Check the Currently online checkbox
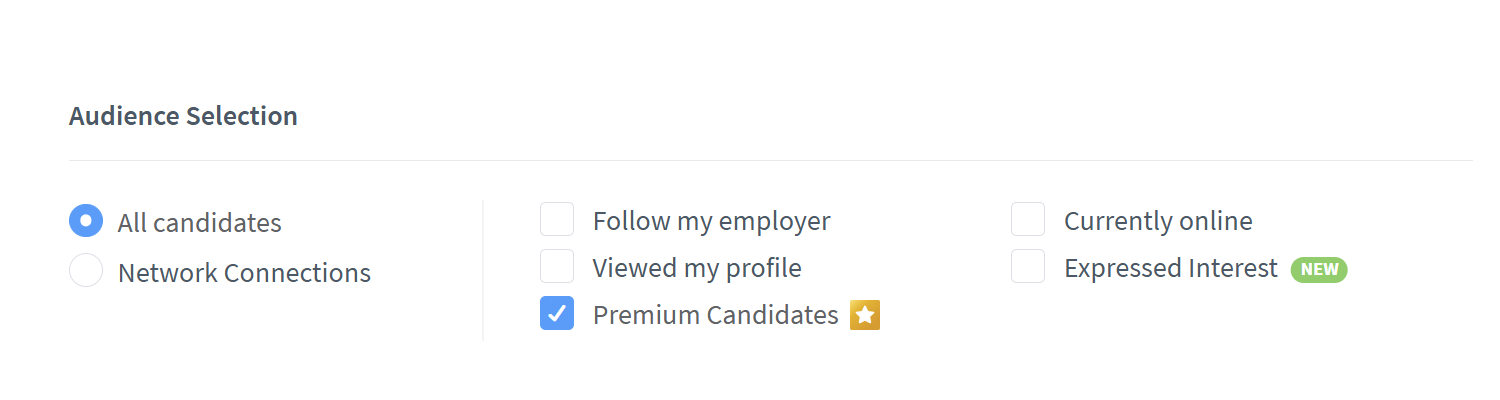1500x400 pixels. point(1028,219)
